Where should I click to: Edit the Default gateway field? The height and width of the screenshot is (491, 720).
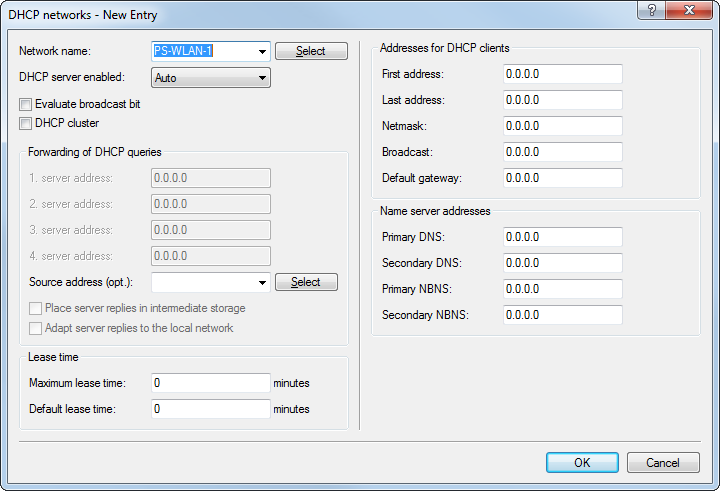(562, 178)
